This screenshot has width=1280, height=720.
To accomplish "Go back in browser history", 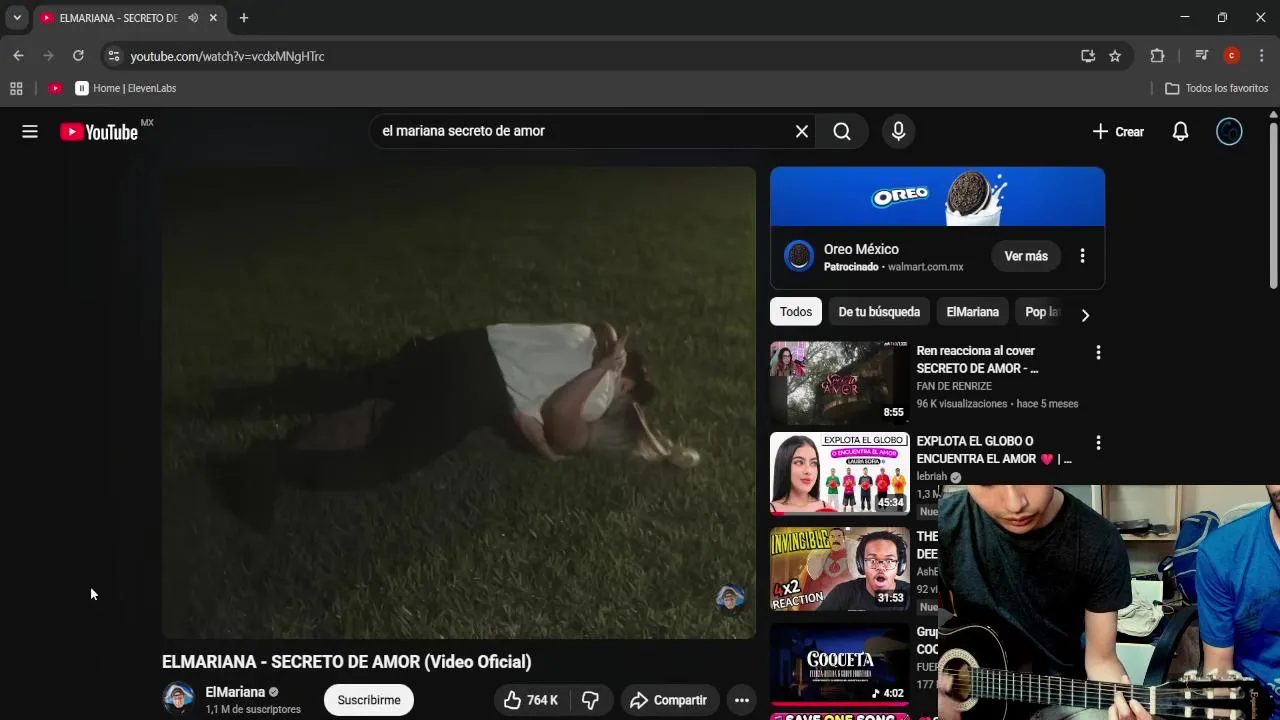I will click(18, 56).
